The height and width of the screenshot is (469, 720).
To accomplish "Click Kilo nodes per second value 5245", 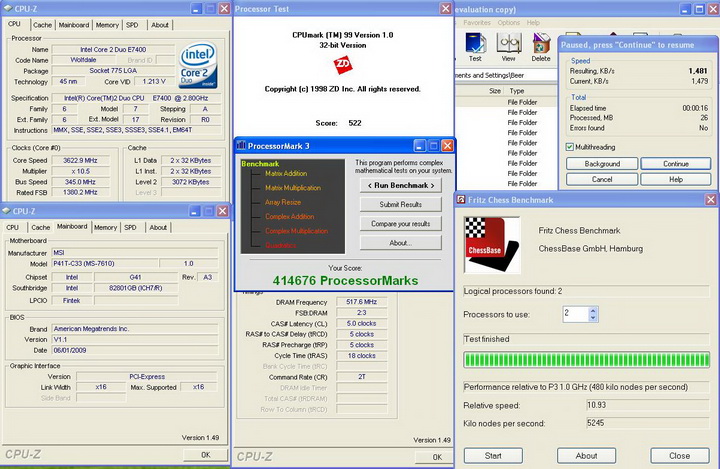I will pyautogui.click(x=647, y=423).
